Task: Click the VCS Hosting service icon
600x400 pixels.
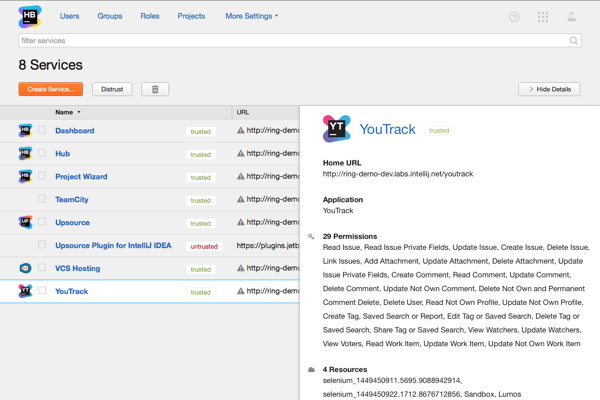Action: 26,269
